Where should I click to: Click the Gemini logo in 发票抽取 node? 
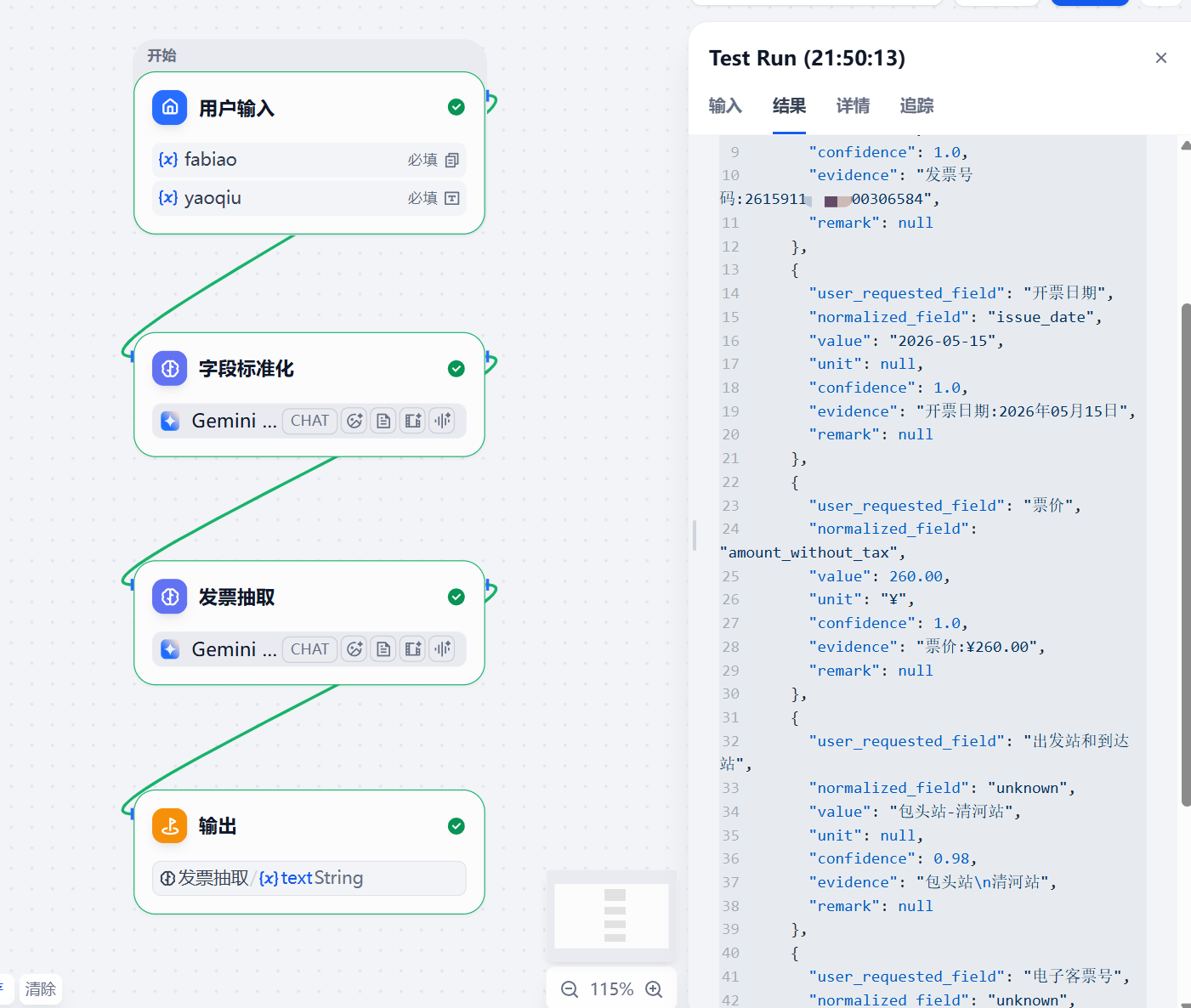pyautogui.click(x=170, y=649)
